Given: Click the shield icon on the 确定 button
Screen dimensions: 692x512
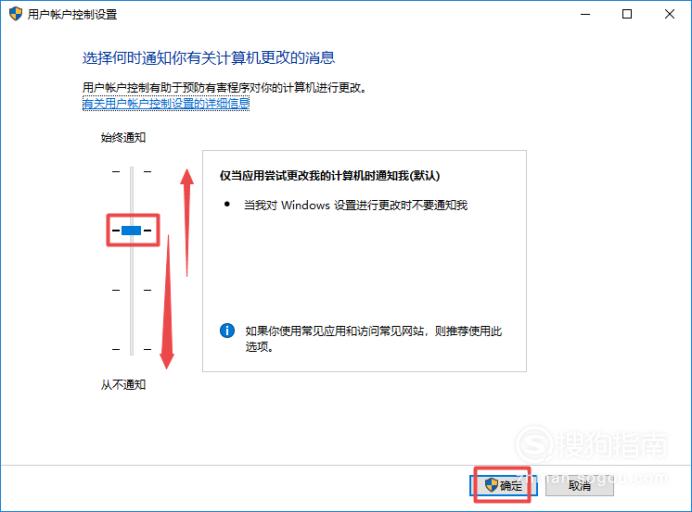Looking at the screenshot, I should click(x=491, y=485).
